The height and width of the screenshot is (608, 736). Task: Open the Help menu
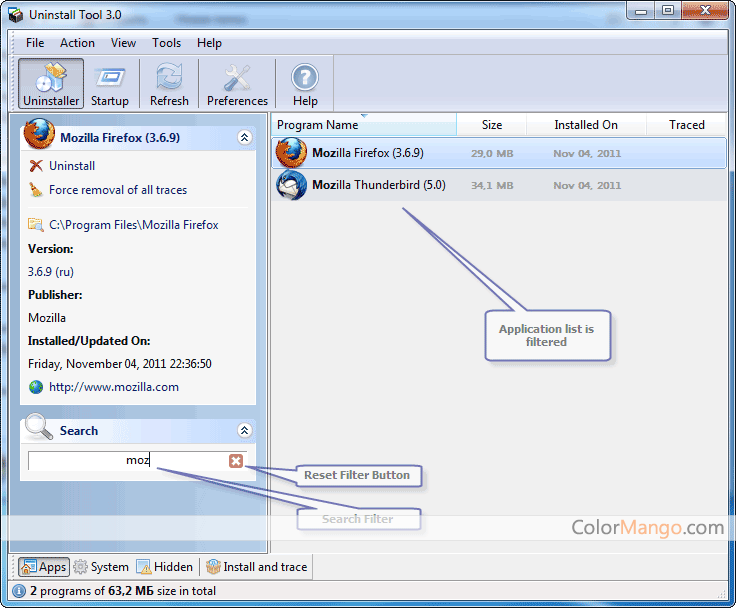click(209, 43)
